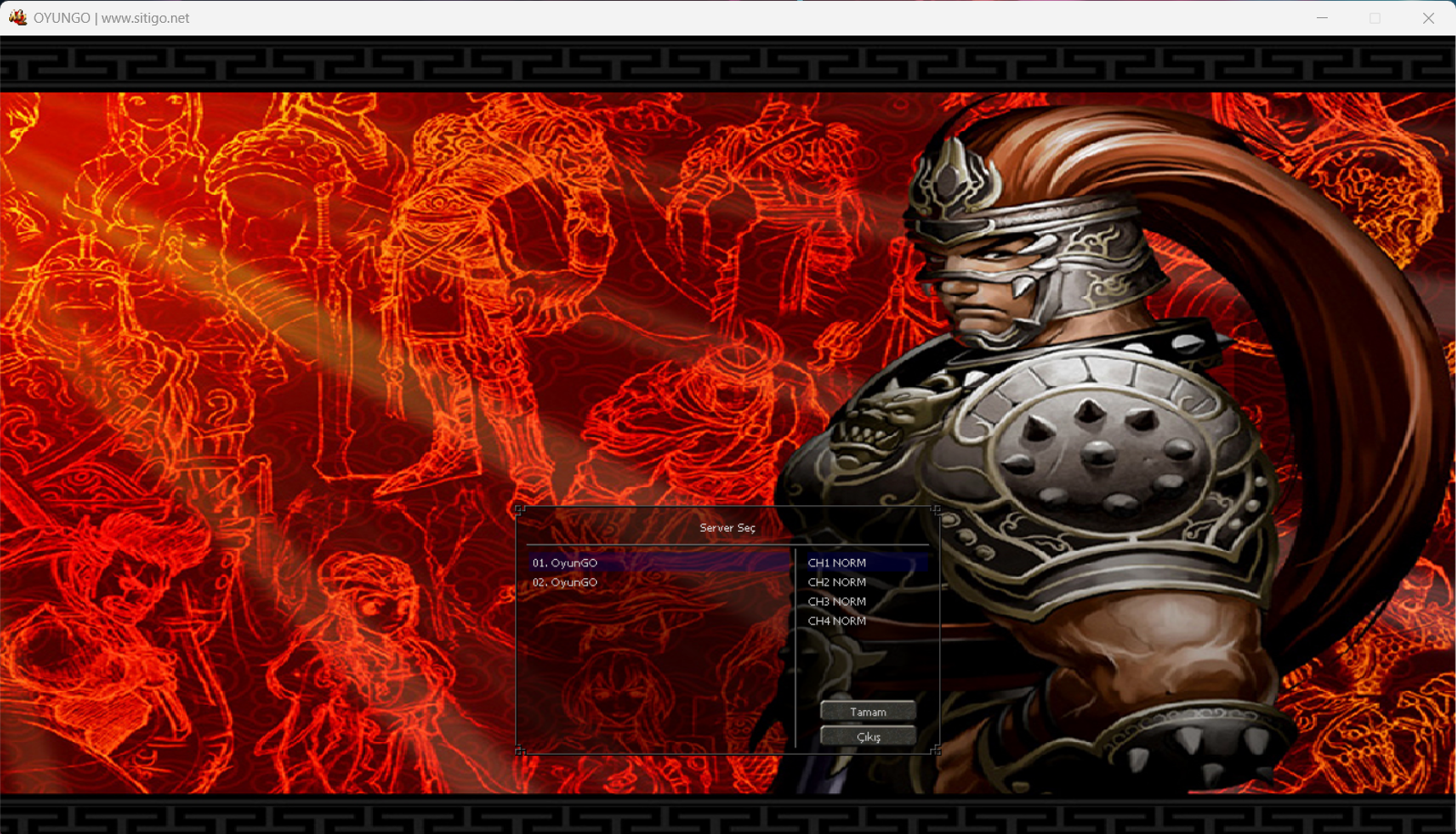Close the OYUNGO window
Screen dimensions: 1456x834
pos(1429,17)
